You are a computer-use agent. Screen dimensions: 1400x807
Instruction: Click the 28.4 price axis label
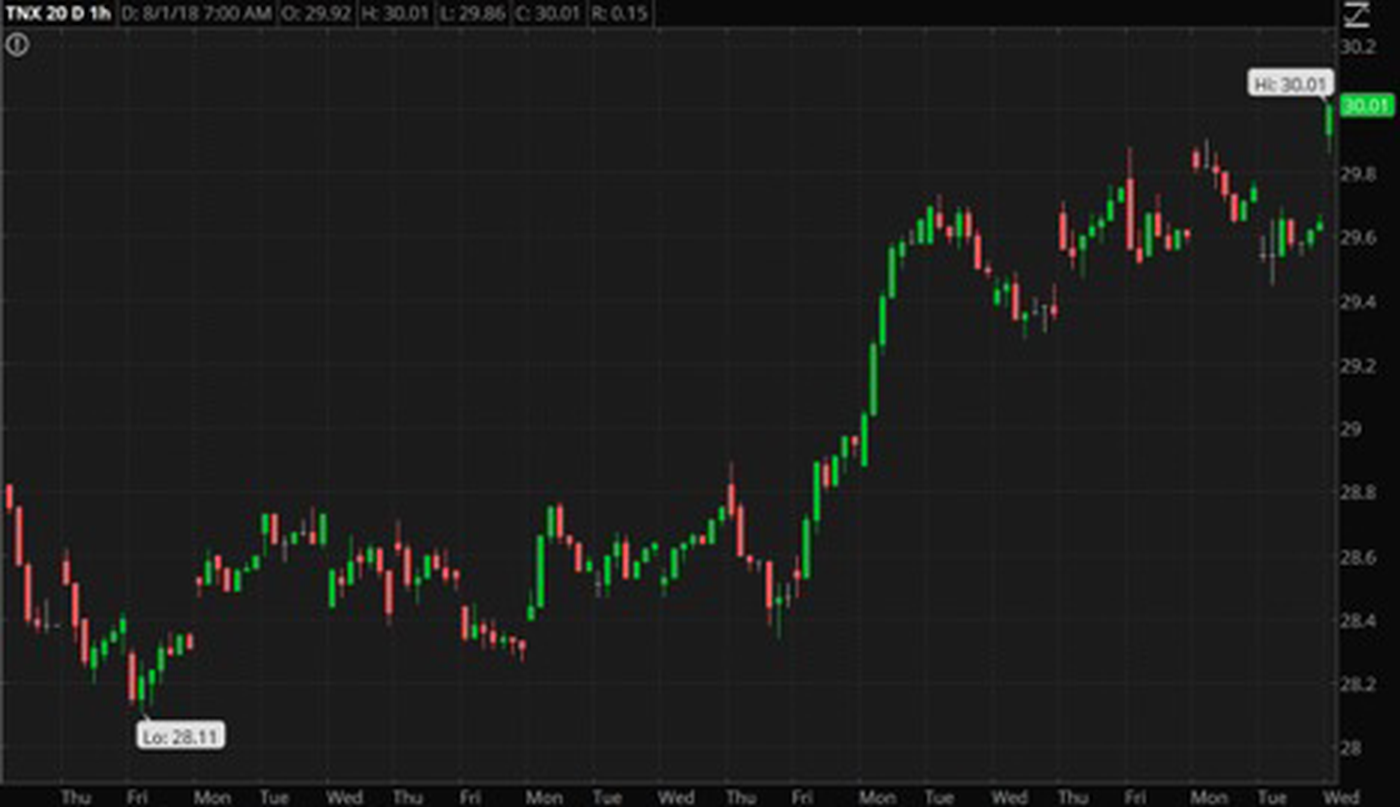(1357, 621)
